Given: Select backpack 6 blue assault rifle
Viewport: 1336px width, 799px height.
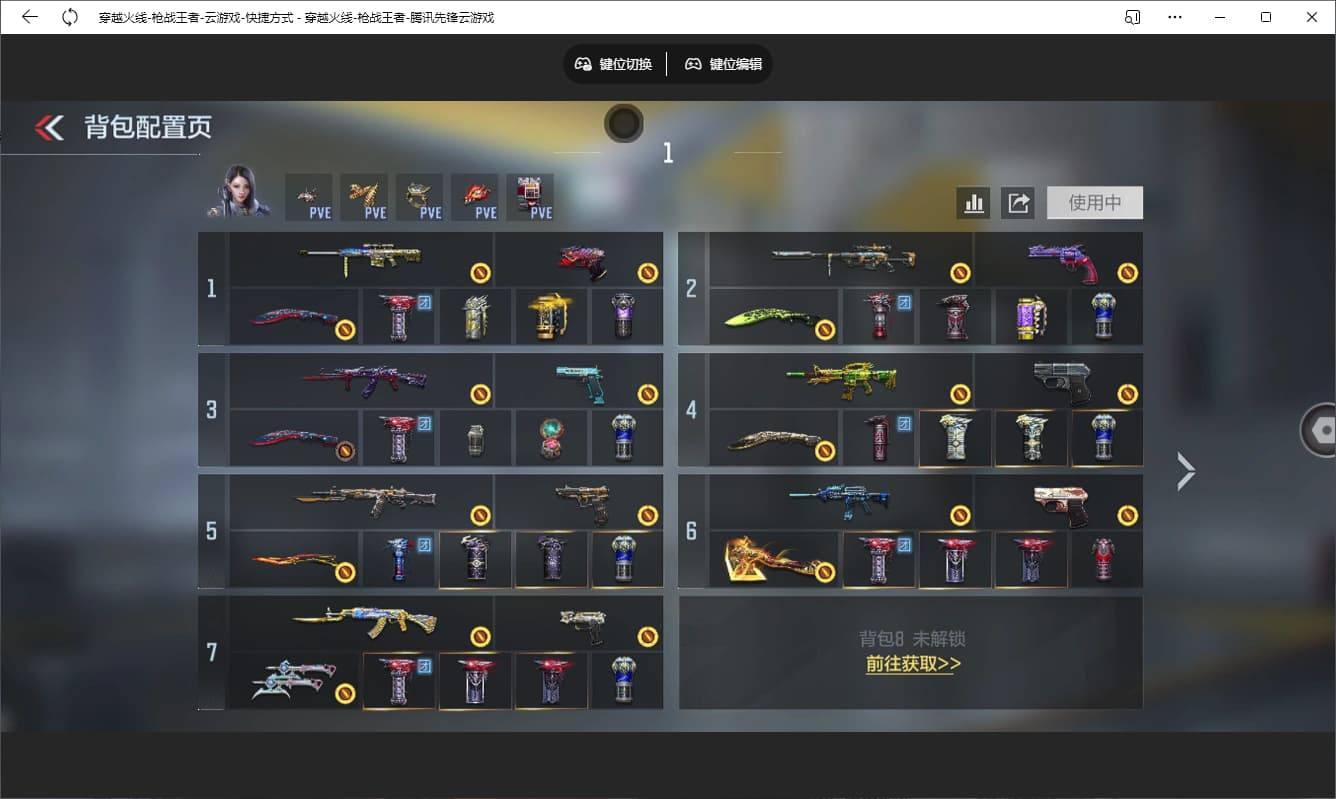Looking at the screenshot, I should 841,502.
